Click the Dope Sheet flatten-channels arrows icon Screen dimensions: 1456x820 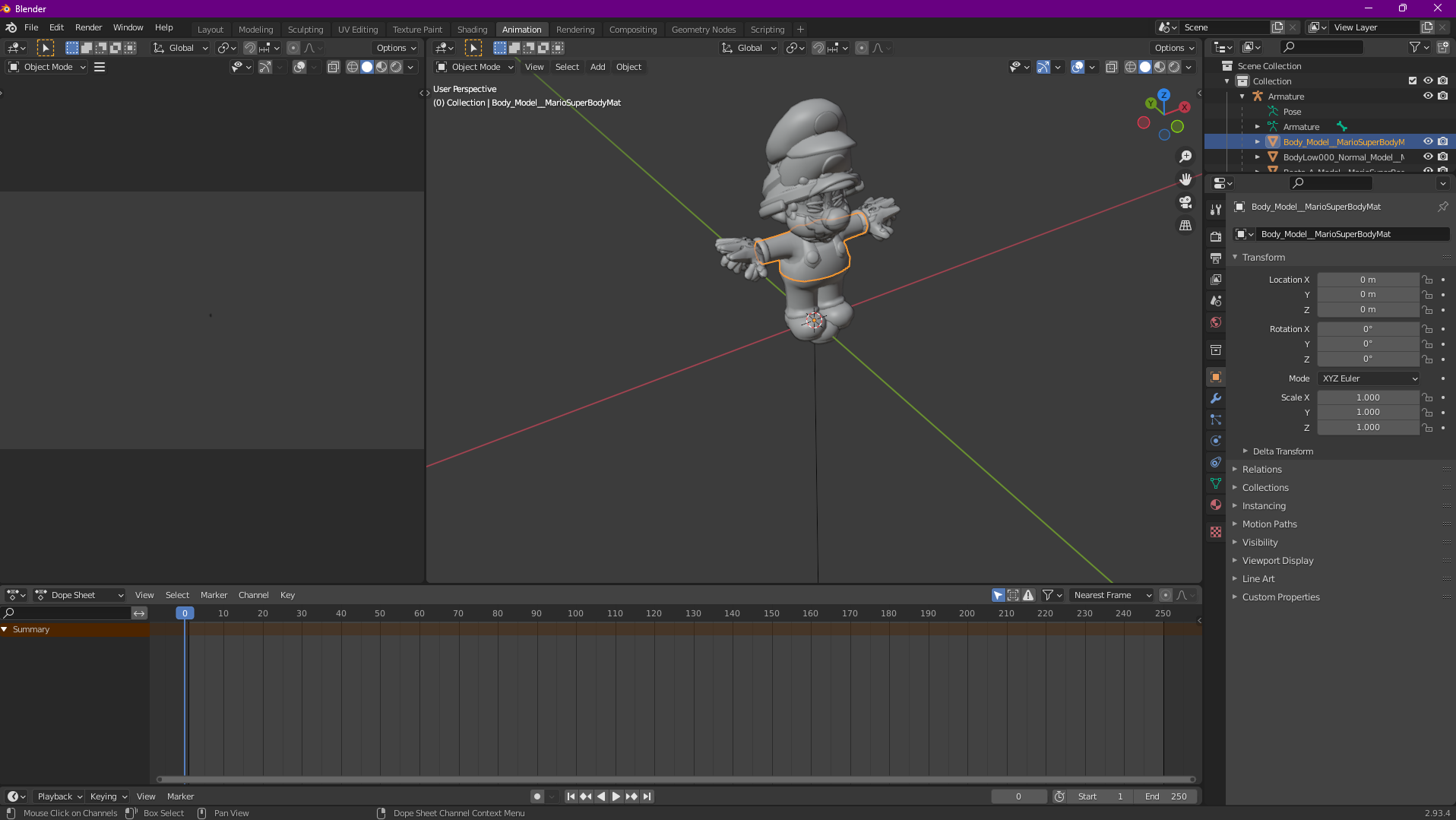(x=139, y=613)
